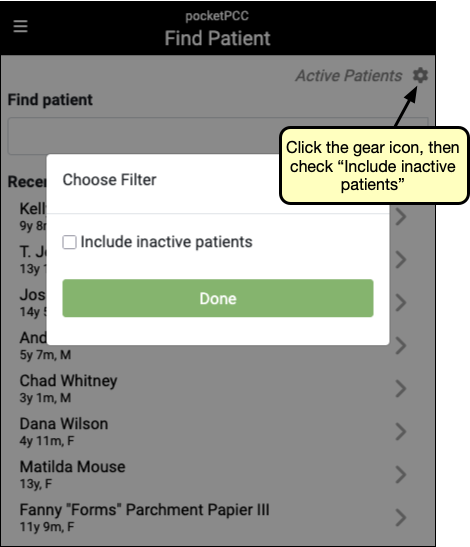Open the hamburger menu icon
The height and width of the screenshot is (547, 470).
point(20,26)
